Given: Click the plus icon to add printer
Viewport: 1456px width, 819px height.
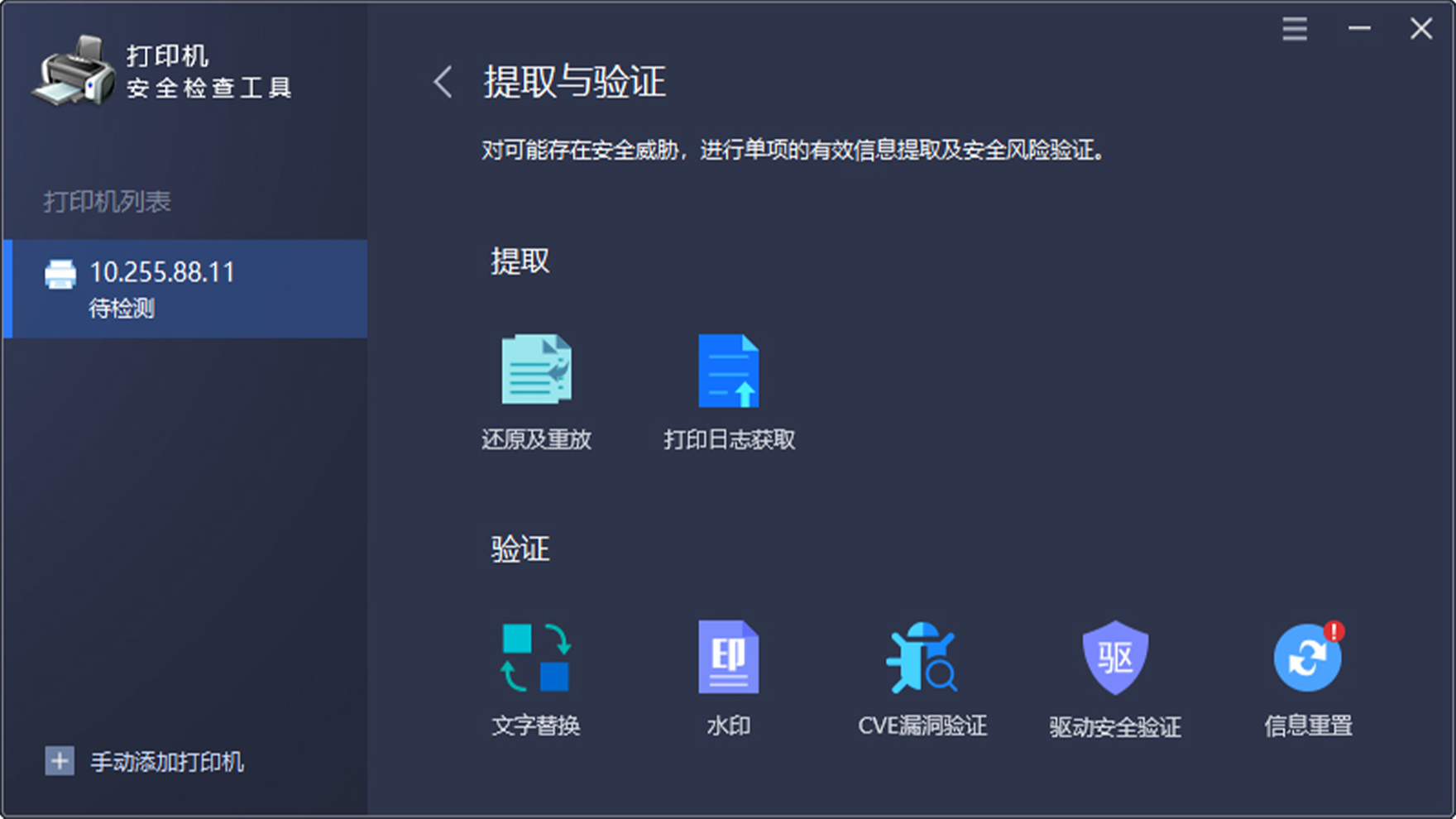Looking at the screenshot, I should coord(59,761).
